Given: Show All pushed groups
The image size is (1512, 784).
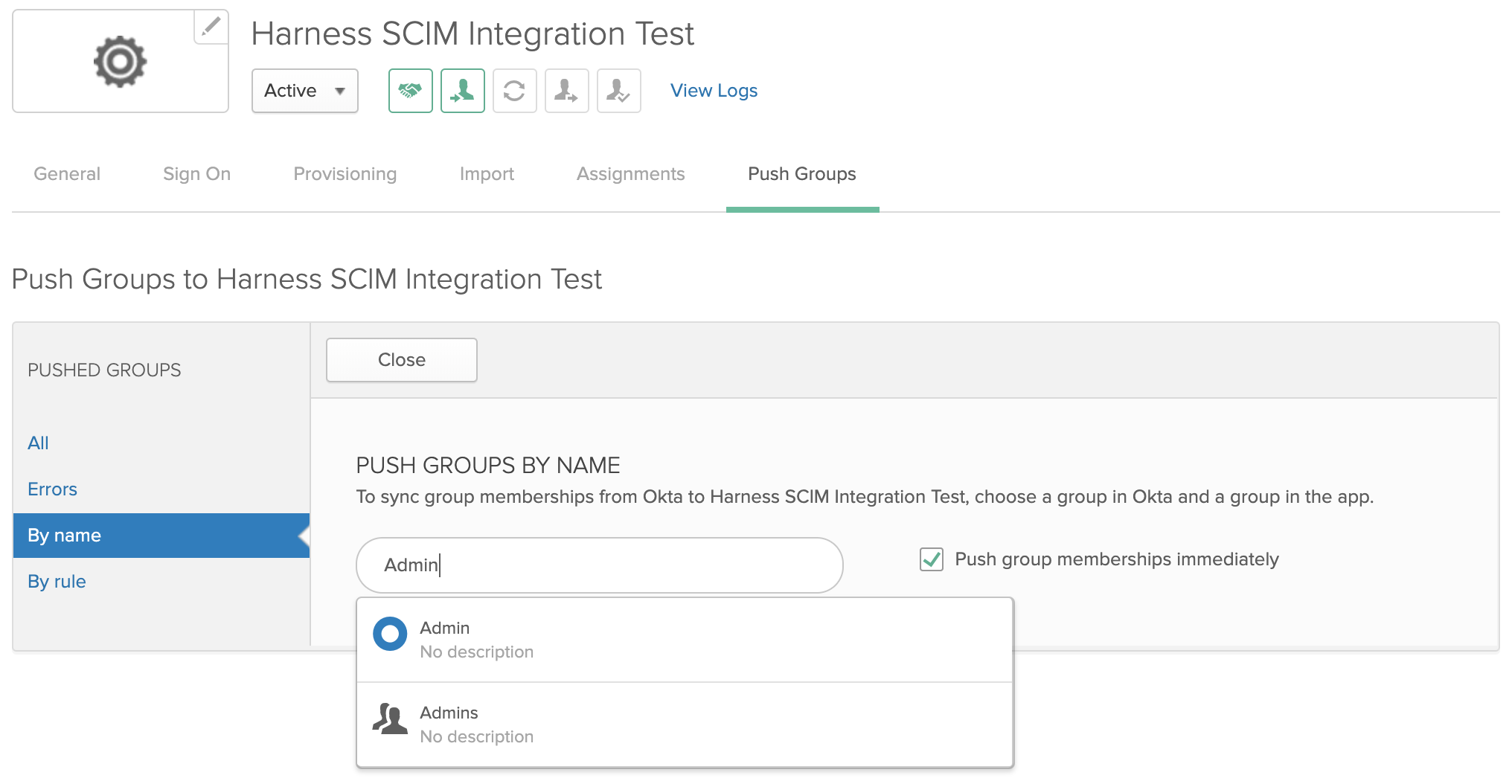Looking at the screenshot, I should click(x=38, y=443).
